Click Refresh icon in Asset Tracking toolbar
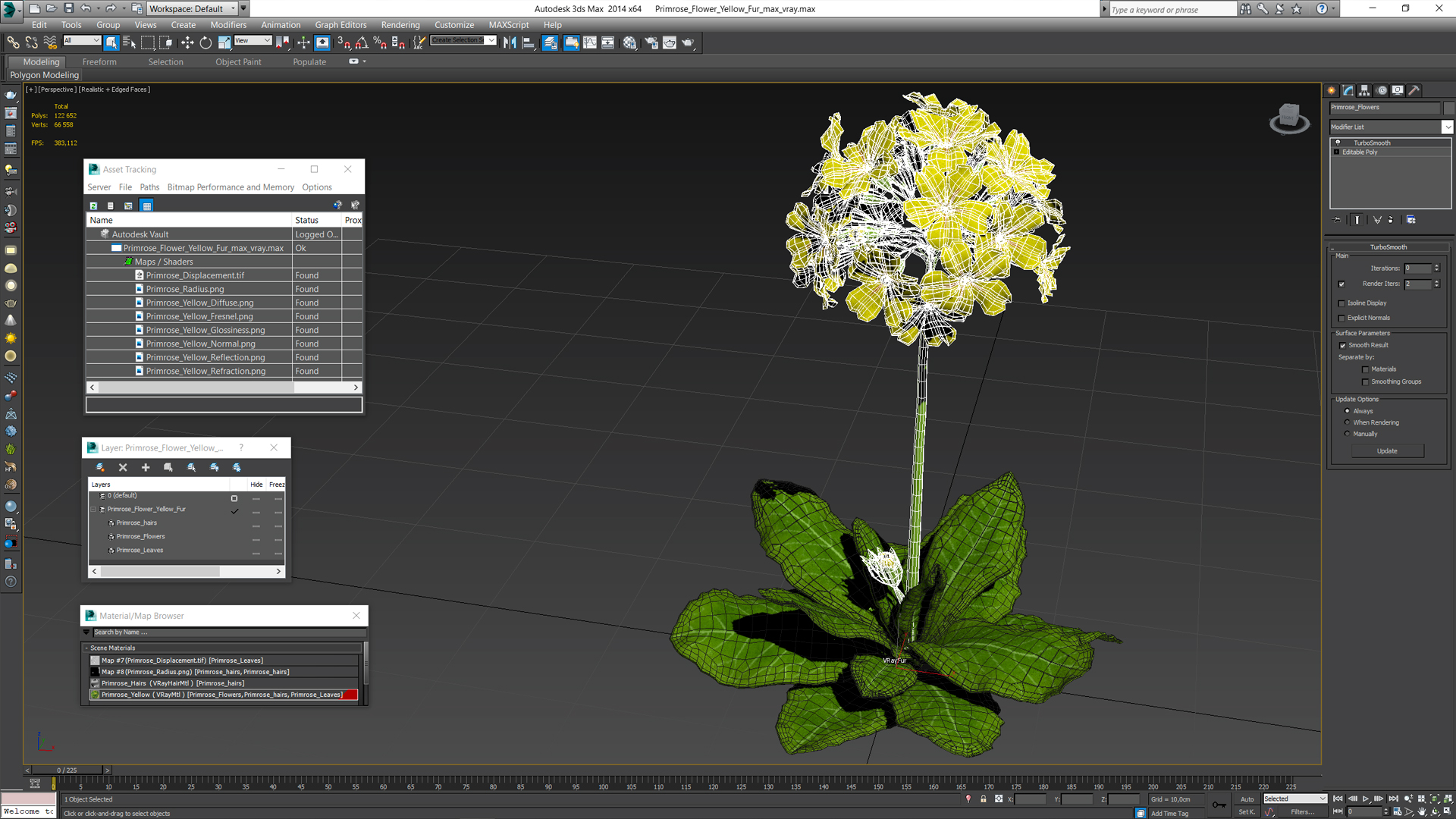Viewport: 1456px width, 819px height. 93,206
